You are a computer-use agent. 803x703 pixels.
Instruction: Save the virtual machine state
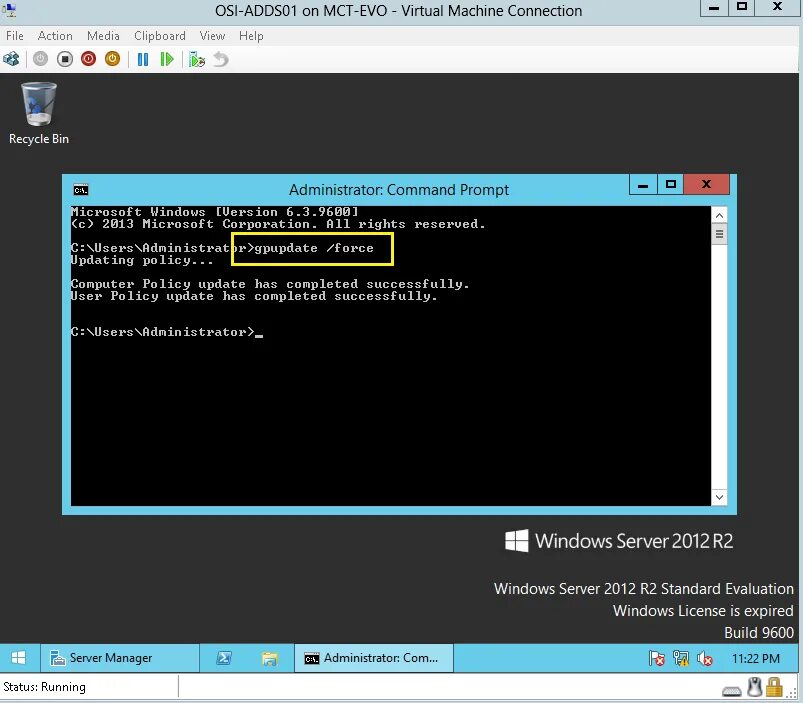pos(113,59)
